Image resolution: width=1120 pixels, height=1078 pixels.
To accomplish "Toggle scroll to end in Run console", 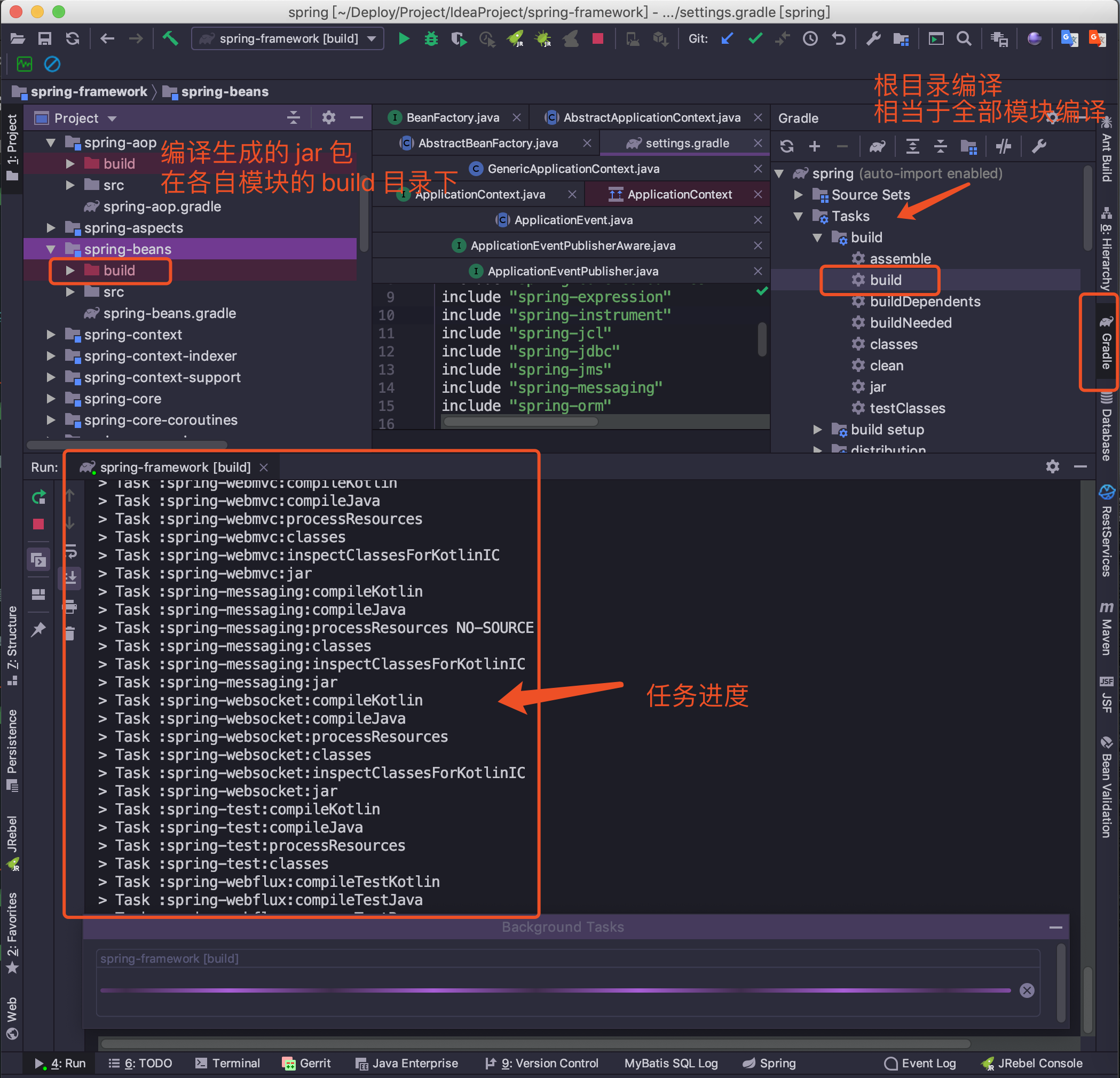I will pos(70,578).
